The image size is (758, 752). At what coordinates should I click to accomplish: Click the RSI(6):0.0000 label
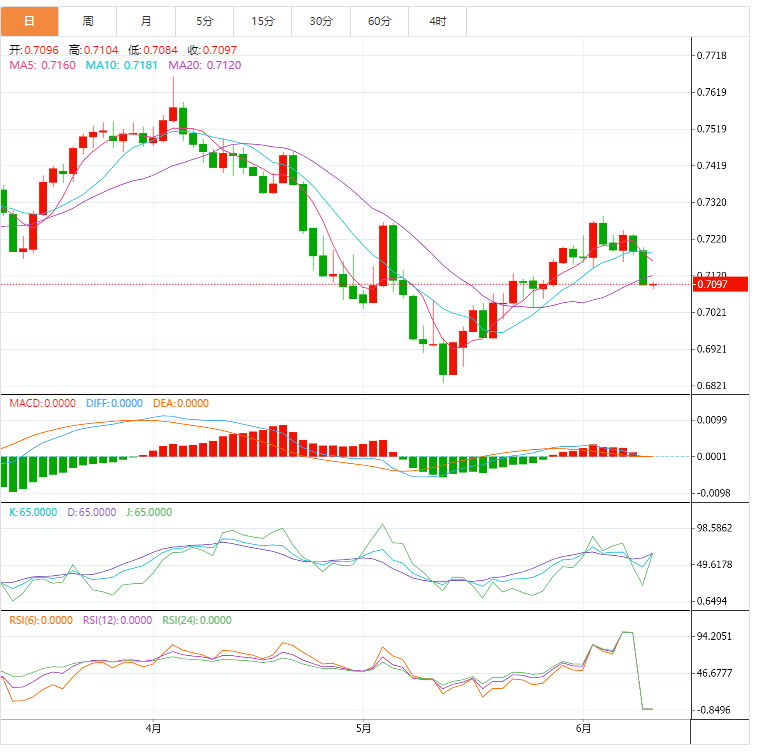[x=41, y=620]
